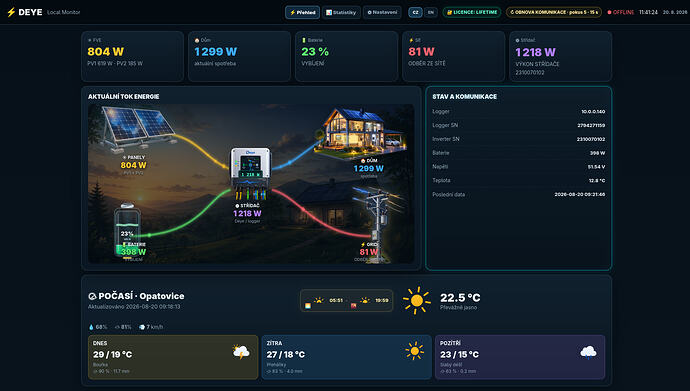This screenshot has width=690, height=391.
Task: Switch to the Statistiky tab
Action: [x=341, y=12]
